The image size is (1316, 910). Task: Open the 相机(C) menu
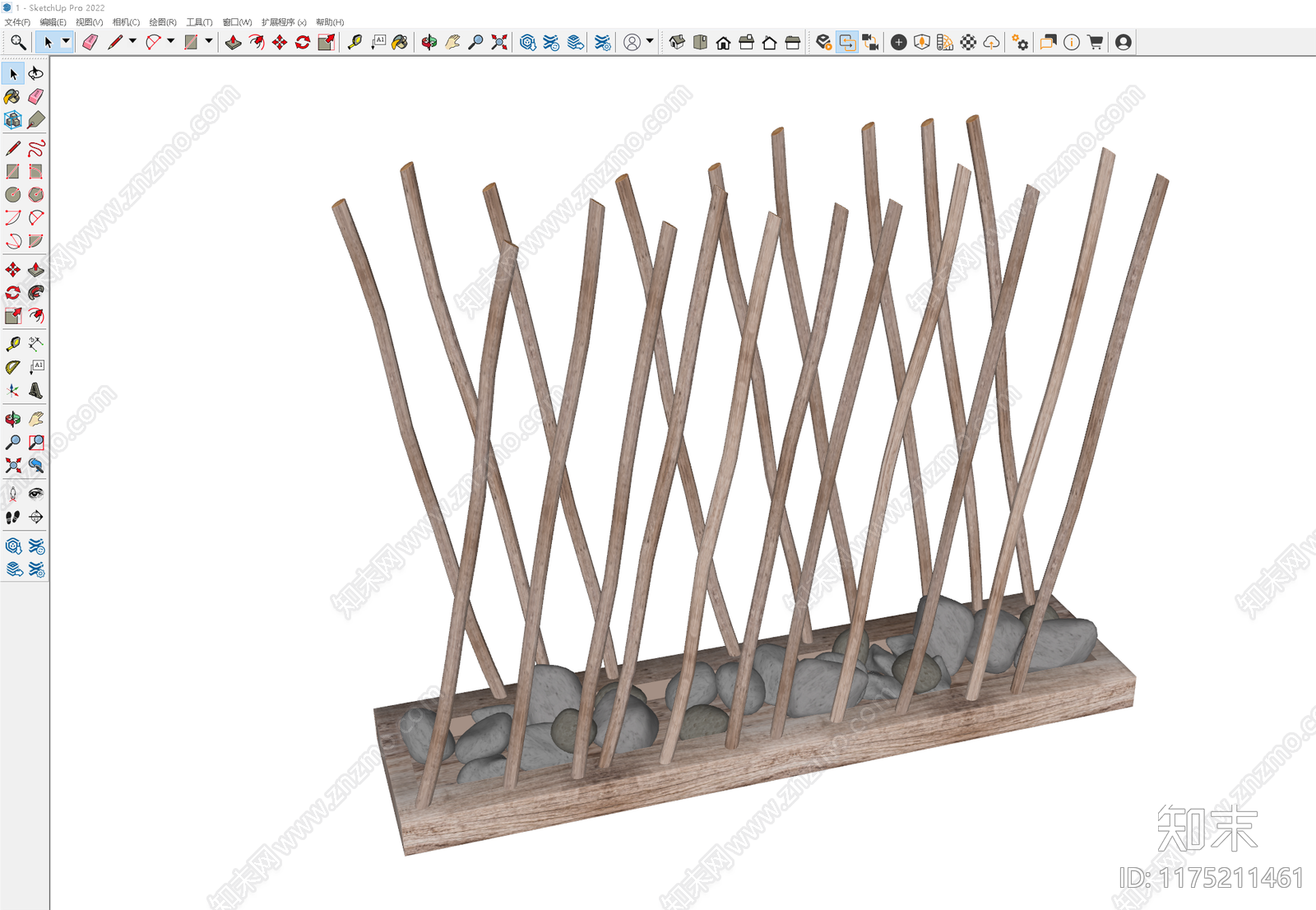126,22
